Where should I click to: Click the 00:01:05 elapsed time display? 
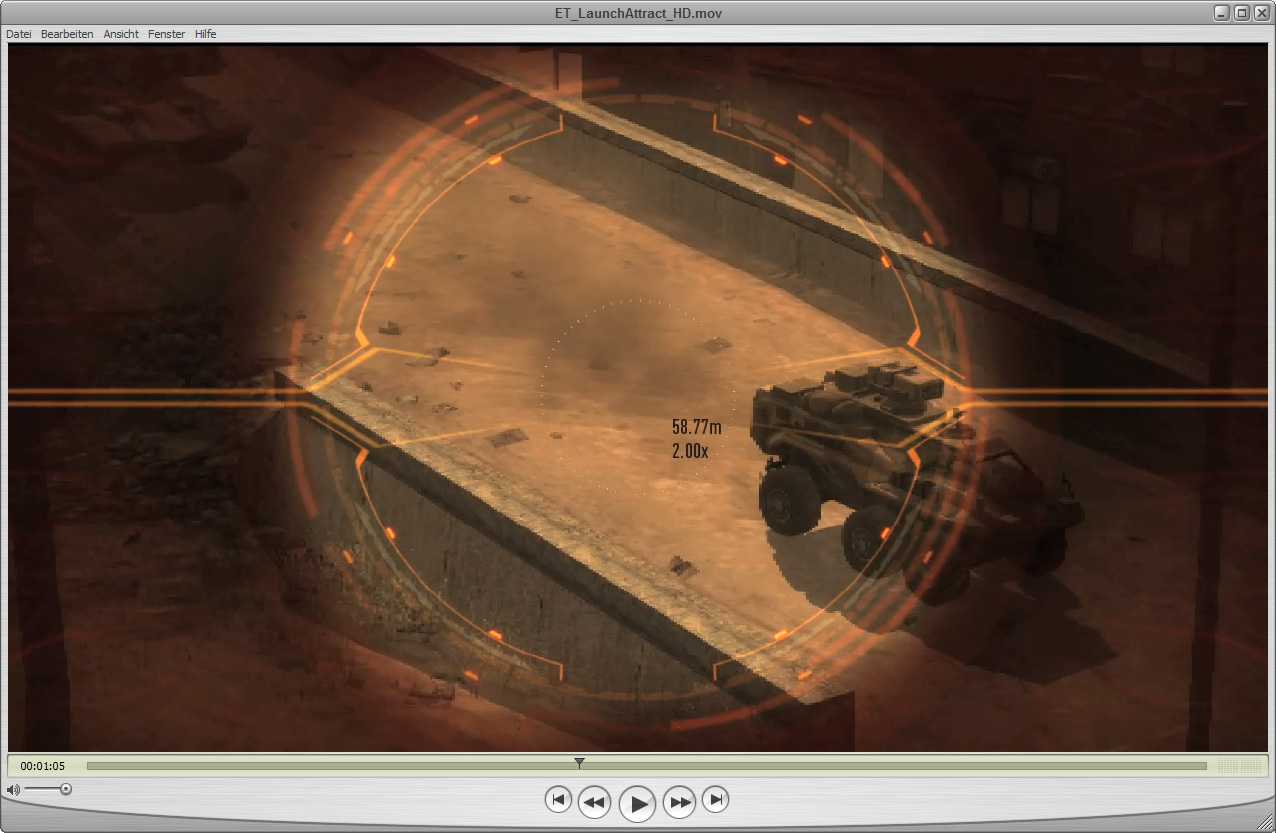(x=43, y=766)
